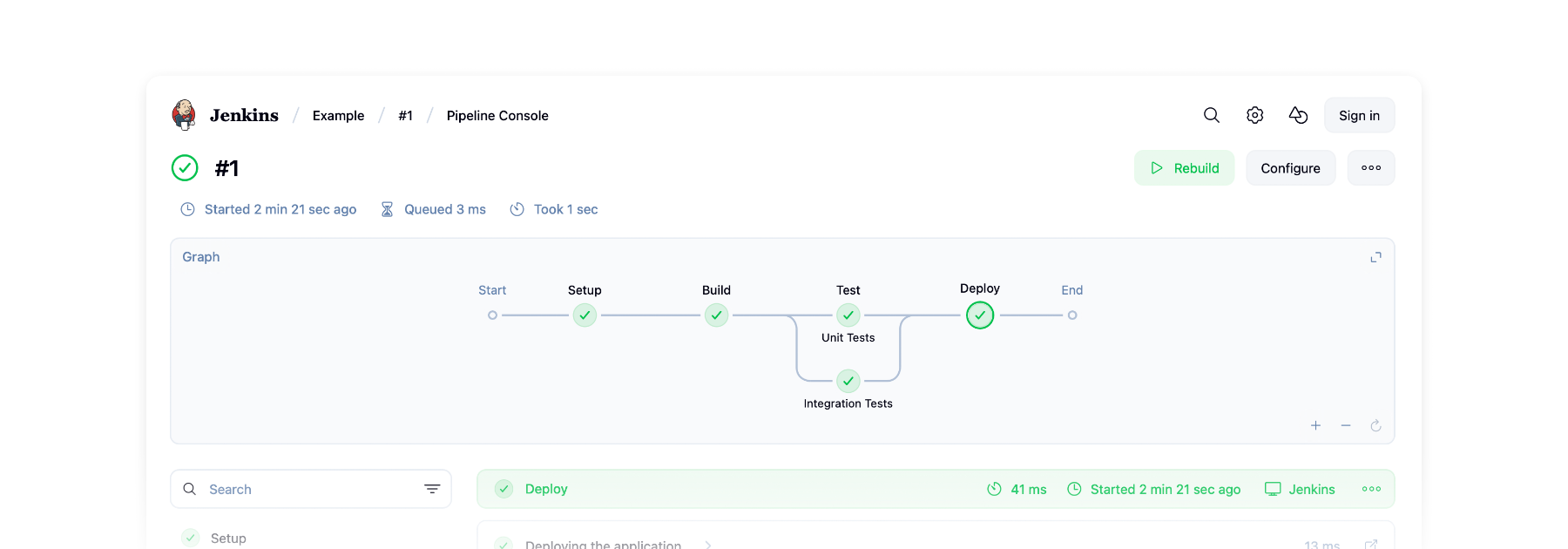Expand the graph to fullscreen
The width and height of the screenshot is (1568, 549).
click(1375, 257)
